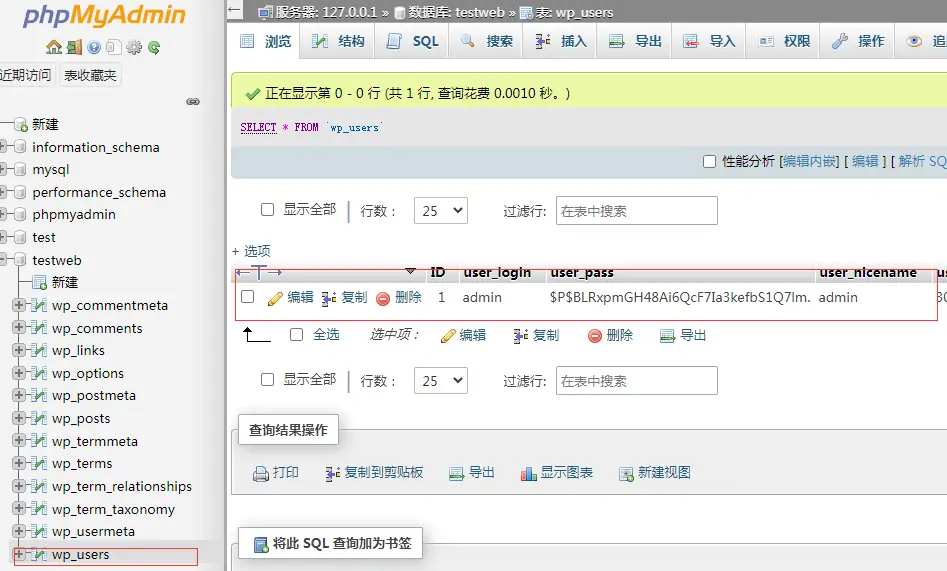Select the admin row checkbox
This screenshot has width=947, height=571.
[x=247, y=297]
